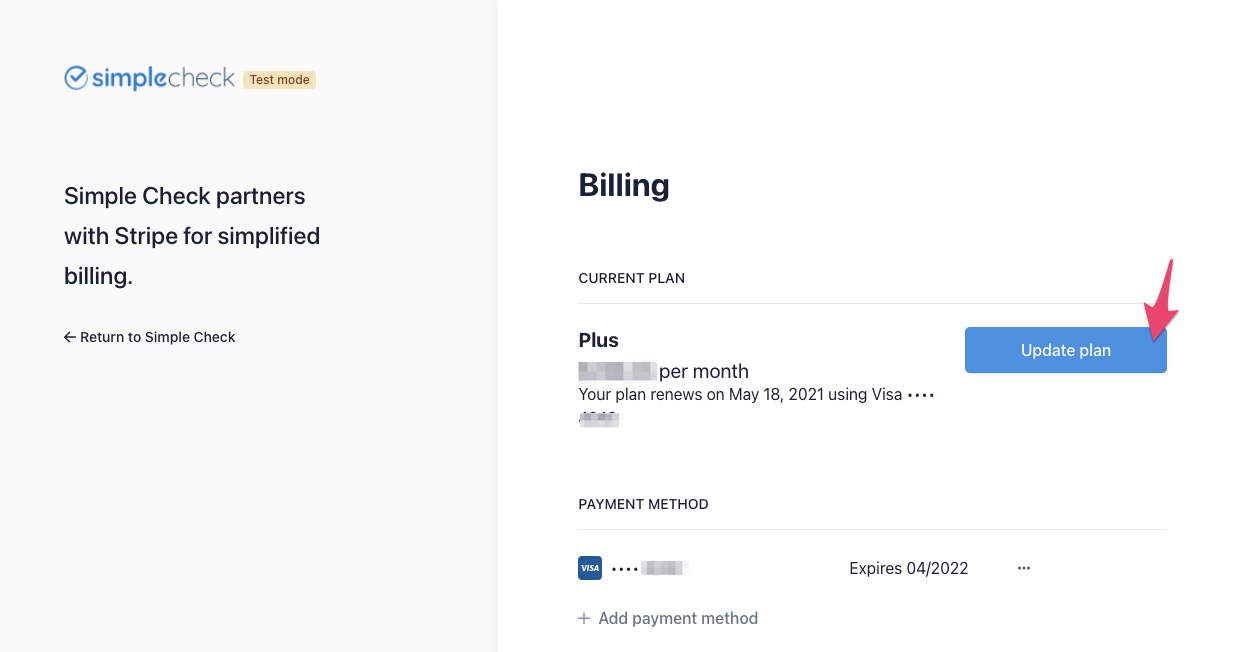This screenshot has height=652, width=1238.
Task: Open the card's three-dot options menu
Action: (x=1023, y=568)
